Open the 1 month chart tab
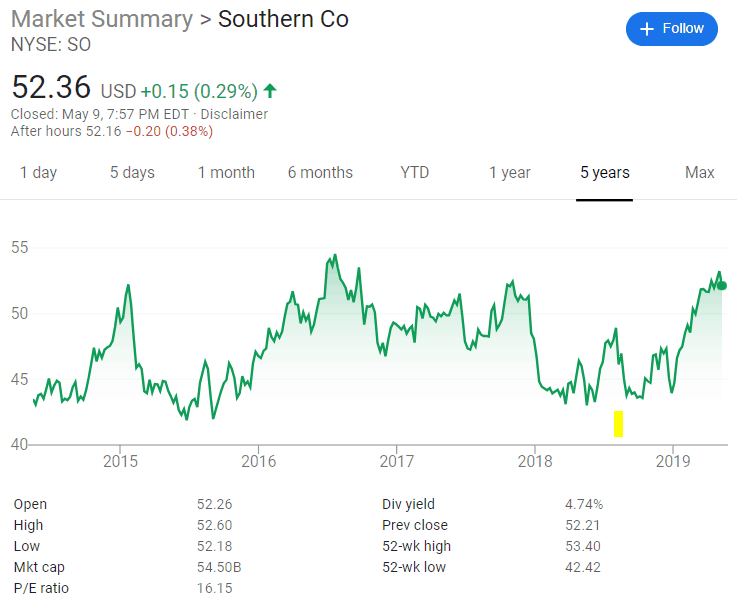The height and width of the screenshot is (603, 737). coord(226,172)
